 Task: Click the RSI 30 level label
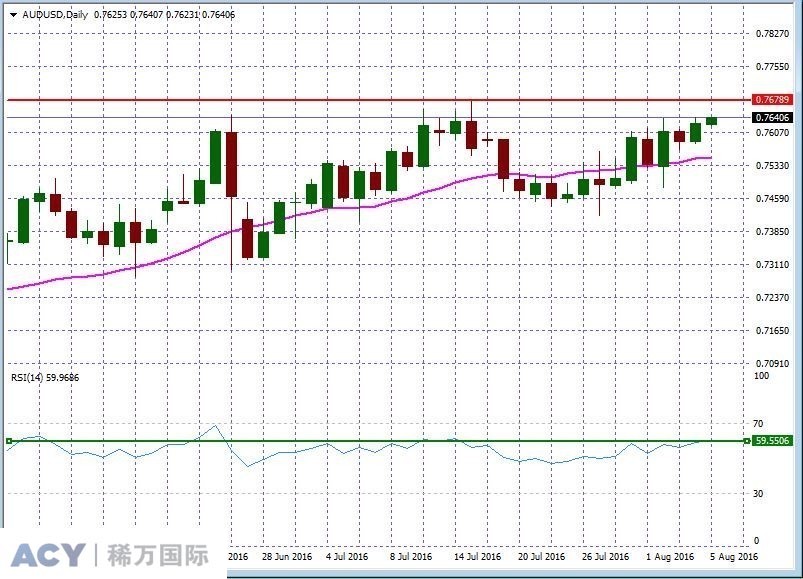758,494
